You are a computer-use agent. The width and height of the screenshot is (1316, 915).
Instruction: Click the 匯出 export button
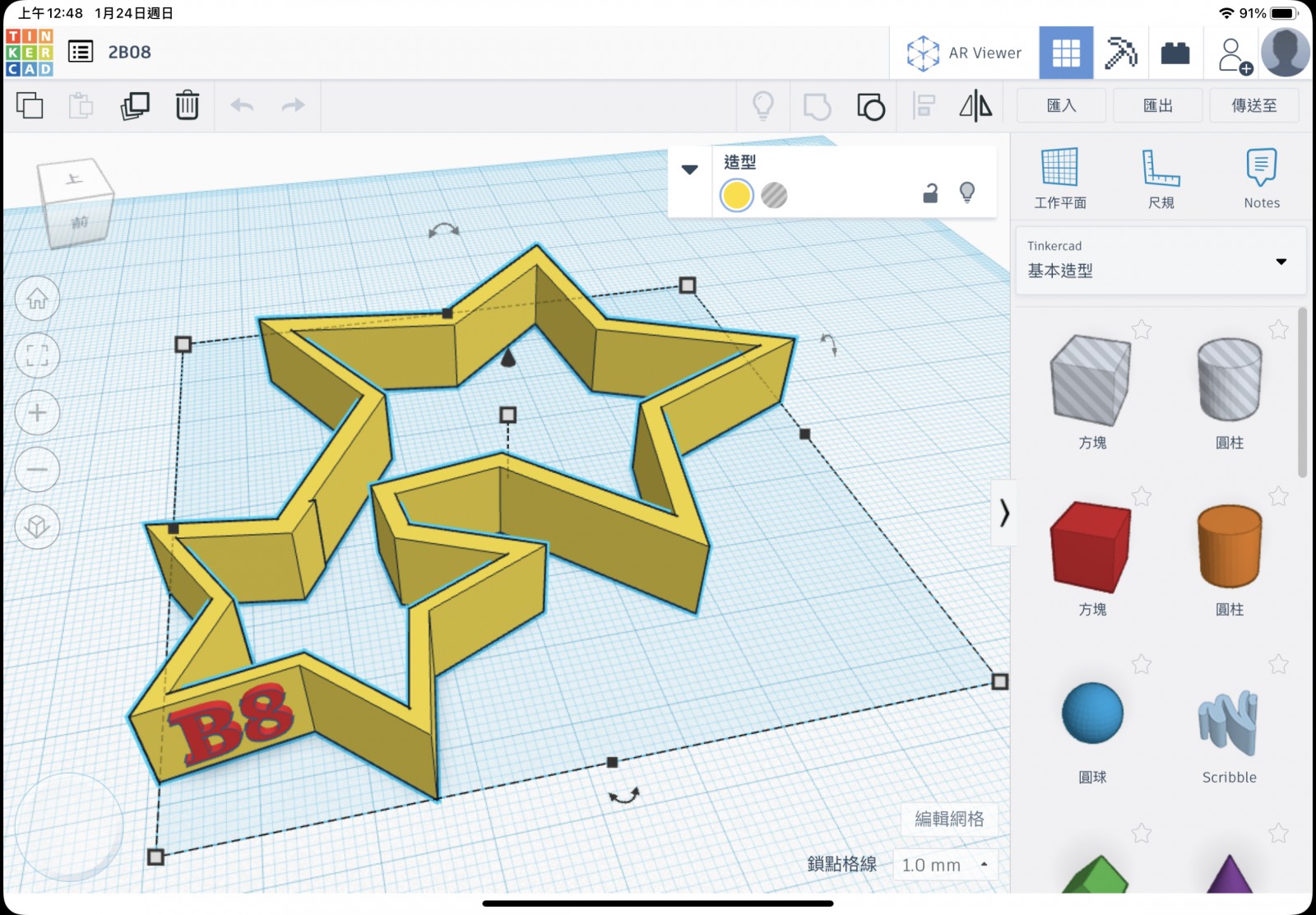pyautogui.click(x=1158, y=105)
